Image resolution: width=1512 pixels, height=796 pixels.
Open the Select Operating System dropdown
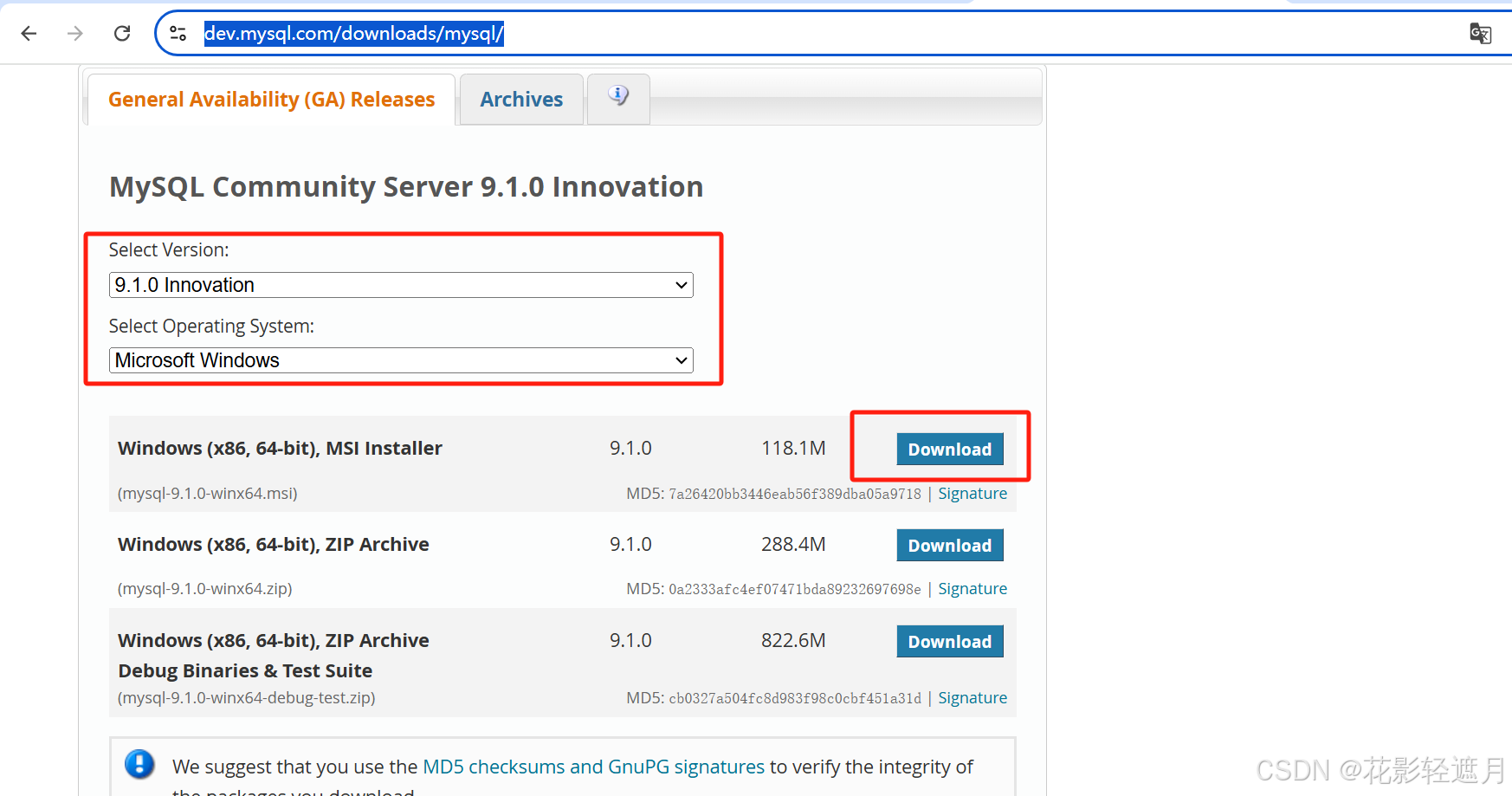click(x=401, y=360)
